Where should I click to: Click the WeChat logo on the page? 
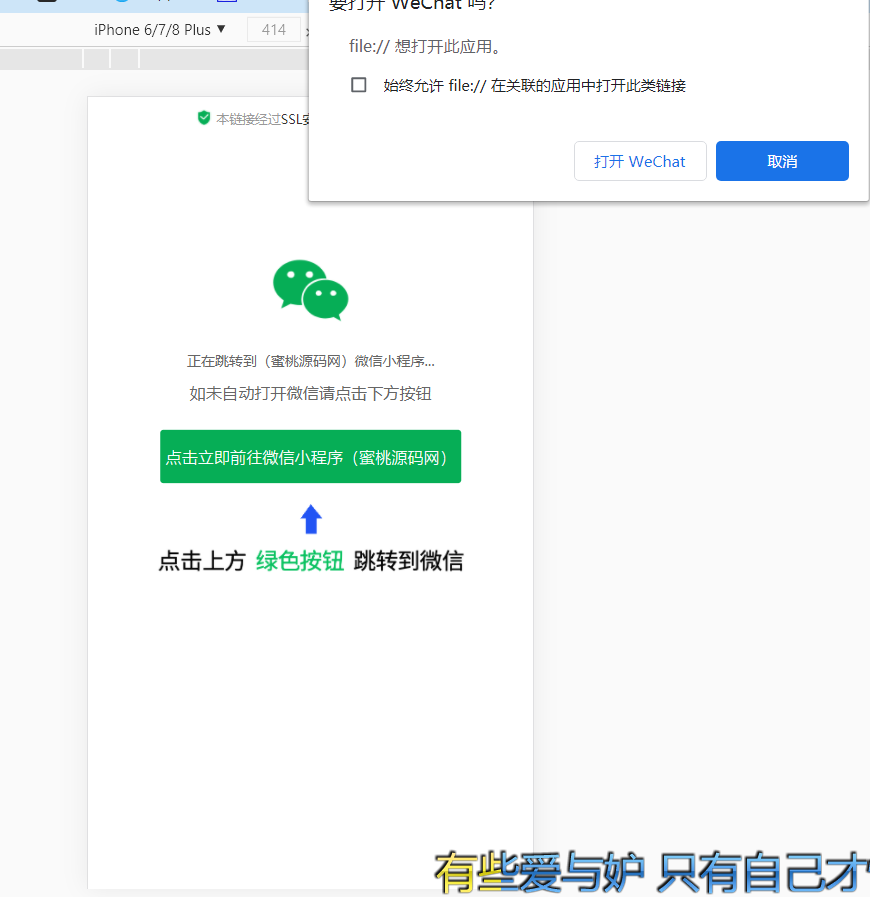coord(310,291)
